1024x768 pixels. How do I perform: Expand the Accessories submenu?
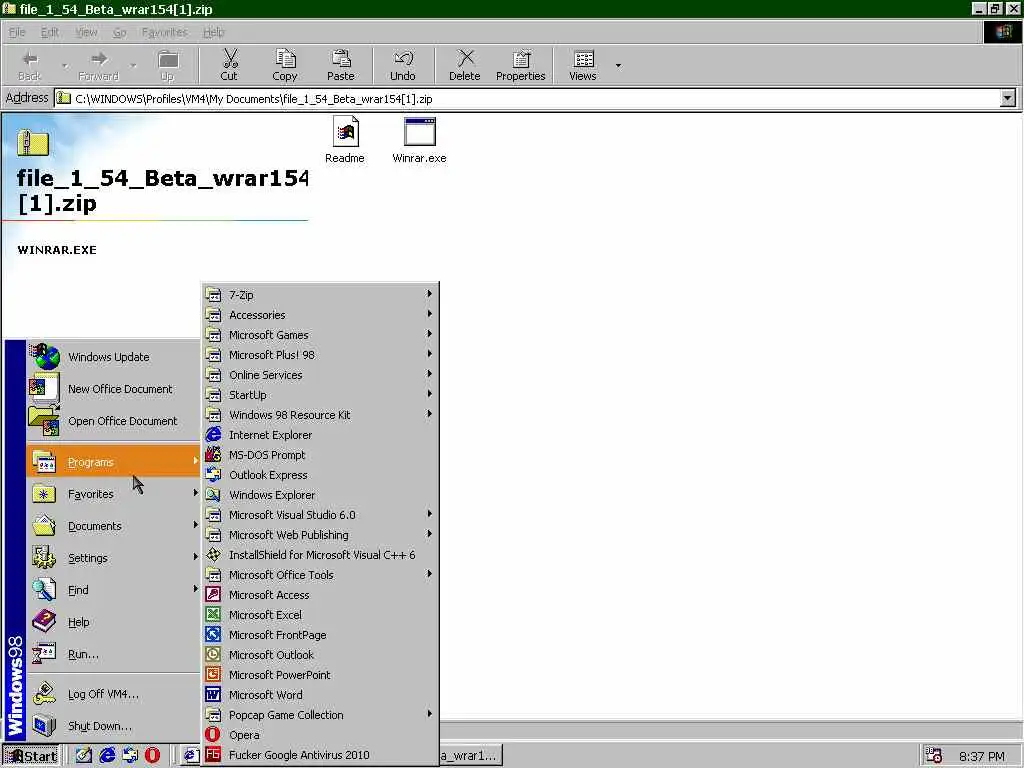(x=320, y=315)
